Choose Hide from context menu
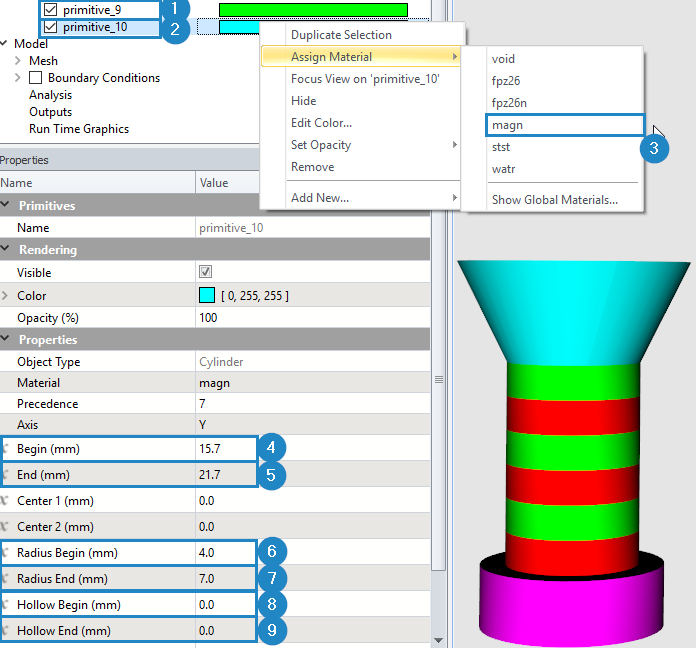Image resolution: width=696 pixels, height=648 pixels. click(304, 101)
